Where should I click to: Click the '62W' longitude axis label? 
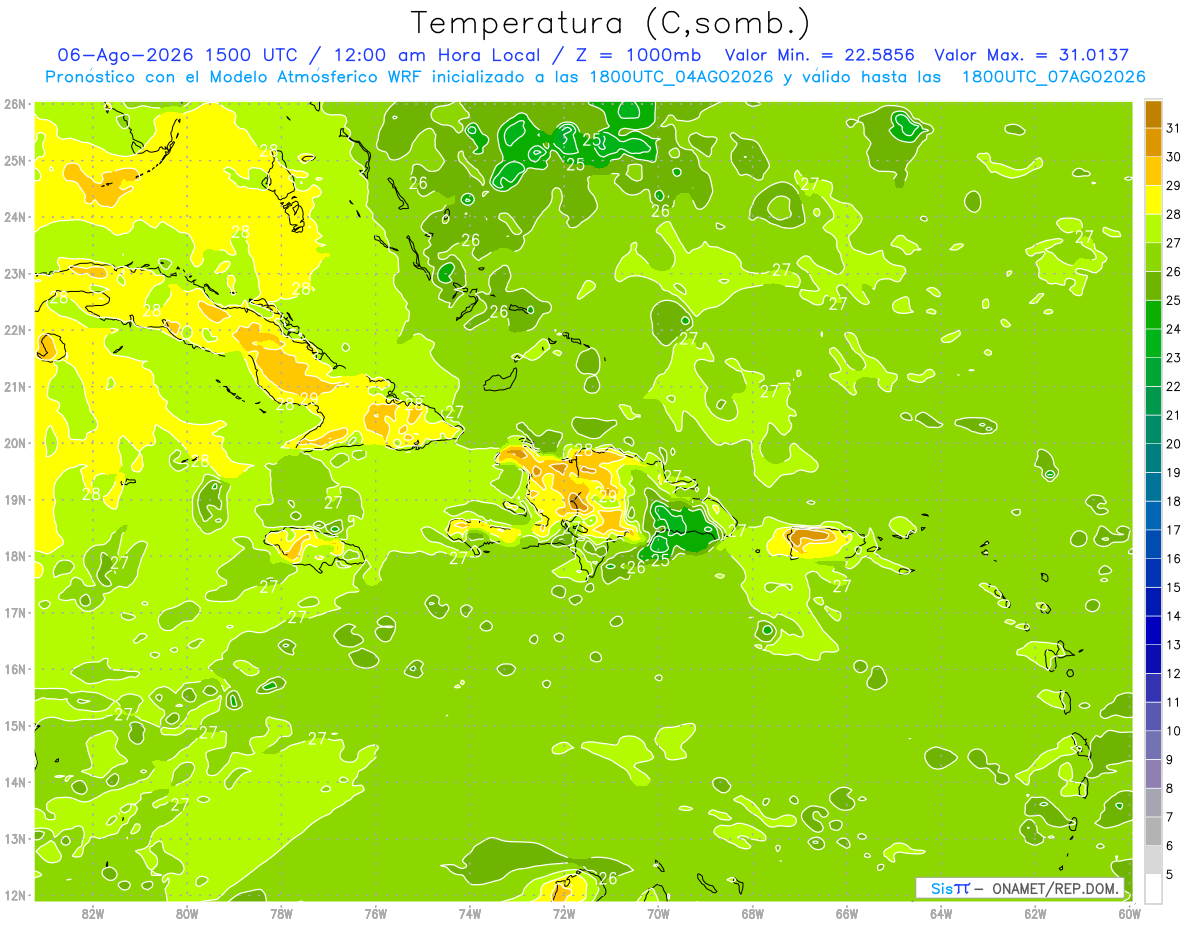[1035, 913]
